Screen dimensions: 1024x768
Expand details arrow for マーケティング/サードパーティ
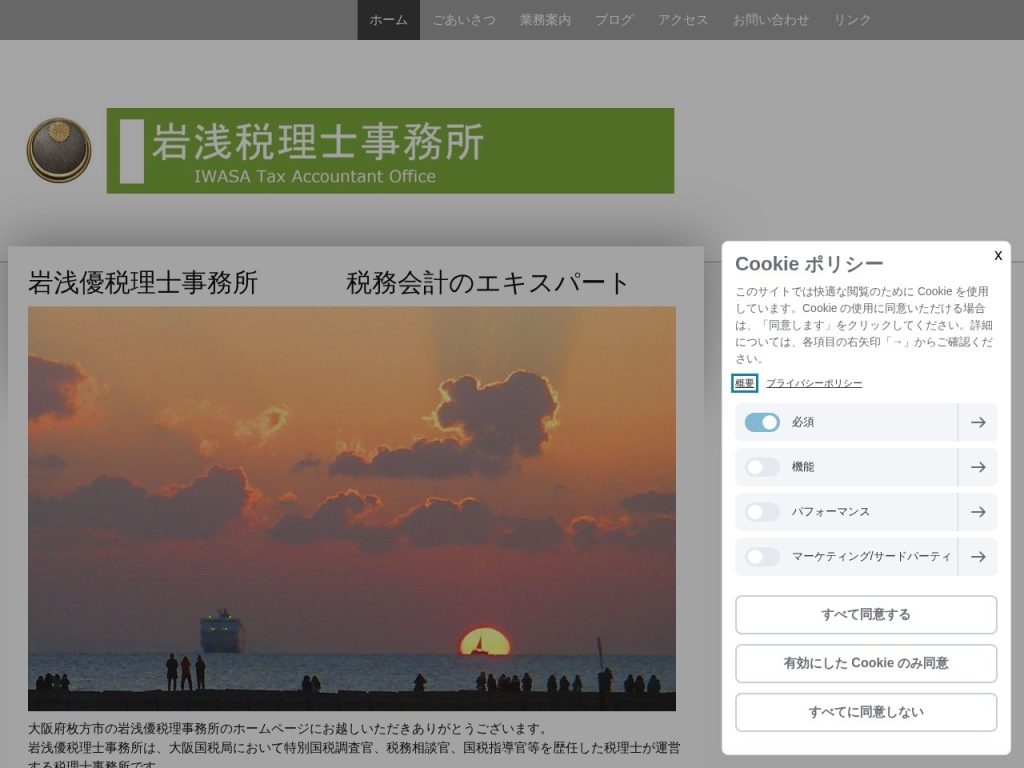(x=978, y=557)
